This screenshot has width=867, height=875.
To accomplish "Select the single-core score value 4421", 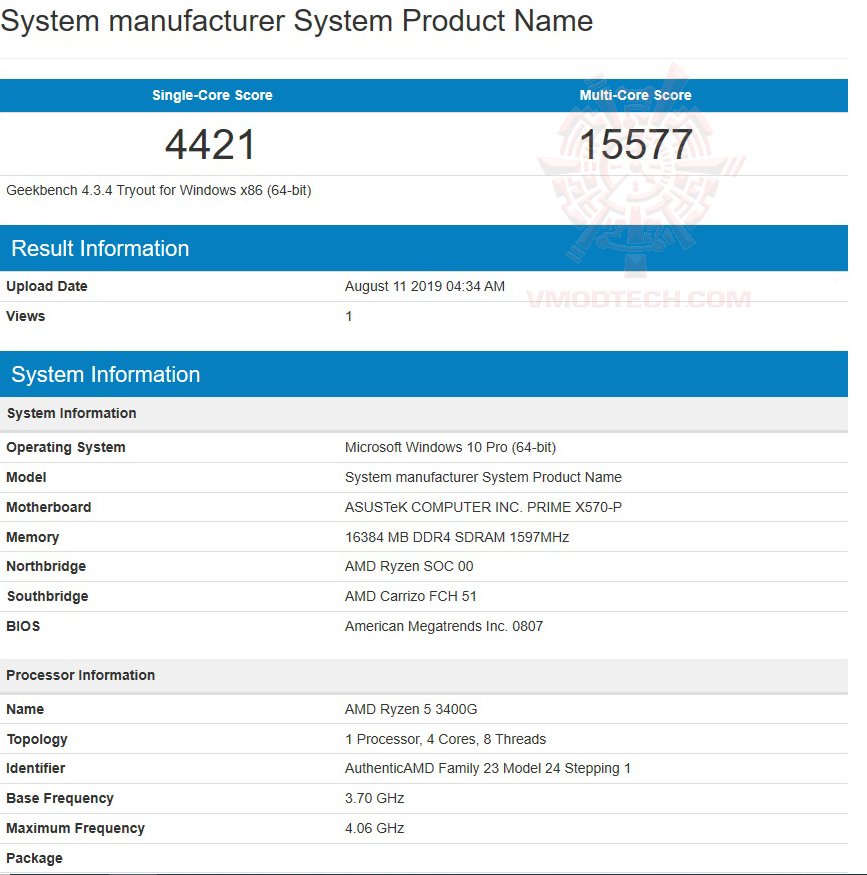I will pyautogui.click(x=210, y=145).
